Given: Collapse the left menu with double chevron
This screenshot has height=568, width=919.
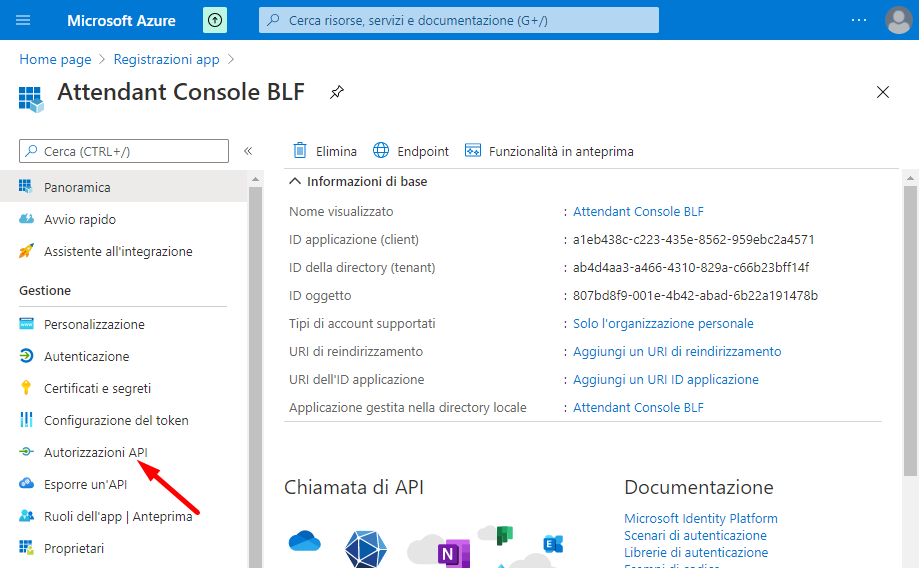Looking at the screenshot, I should (248, 151).
